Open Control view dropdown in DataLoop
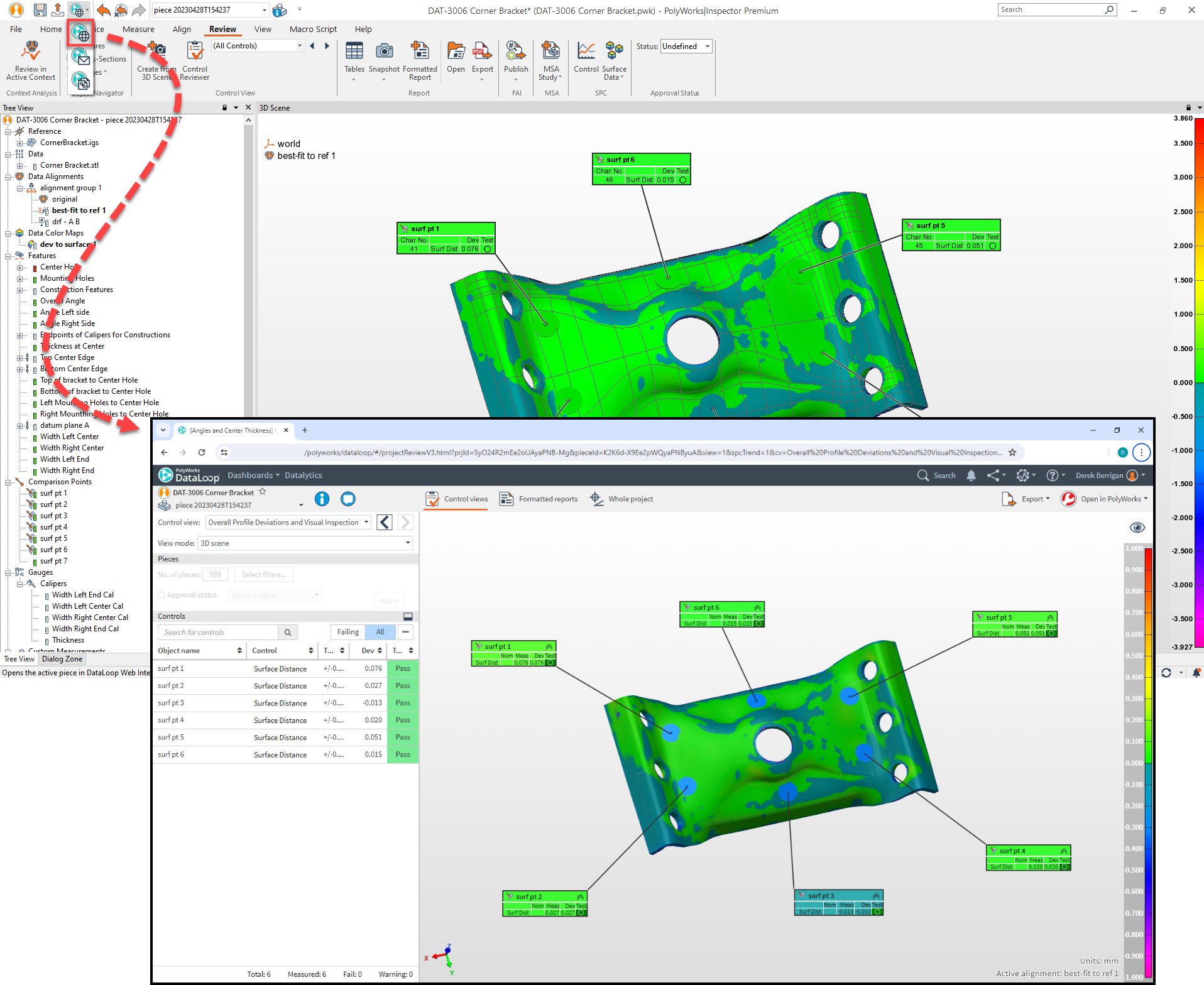 (288, 523)
